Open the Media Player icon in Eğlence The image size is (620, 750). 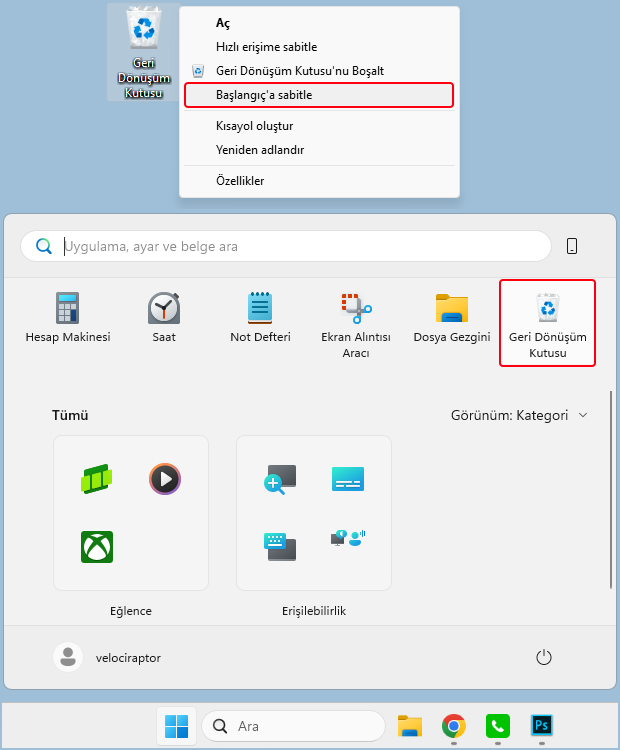[165, 479]
